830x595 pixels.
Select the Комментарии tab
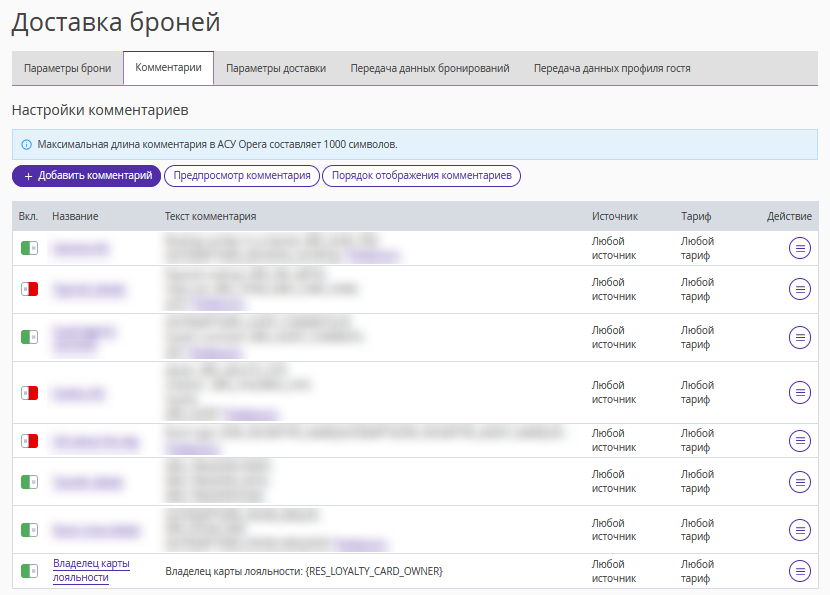168,68
